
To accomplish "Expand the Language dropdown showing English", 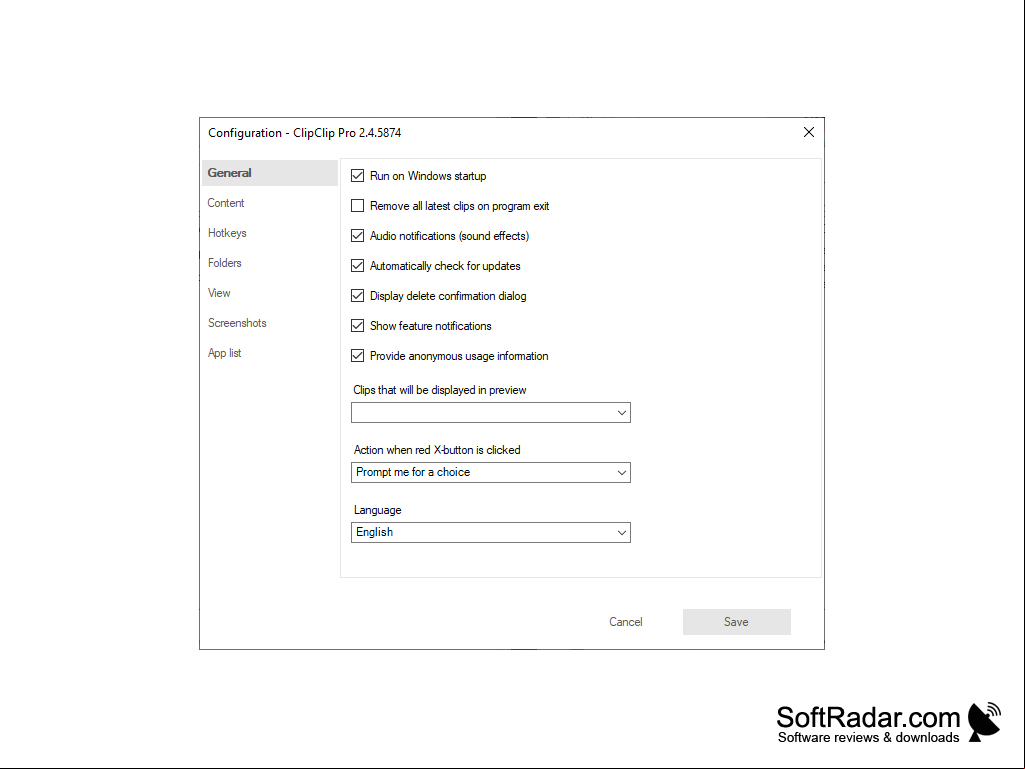I will (x=491, y=532).
